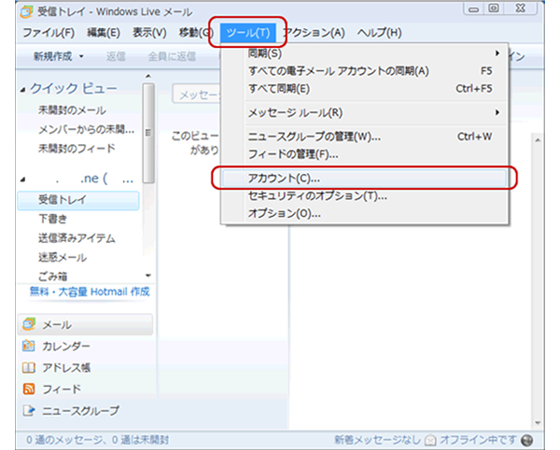Click the Windows Live メール title icon
Screen dimensions: 560x450
tap(27, 11)
